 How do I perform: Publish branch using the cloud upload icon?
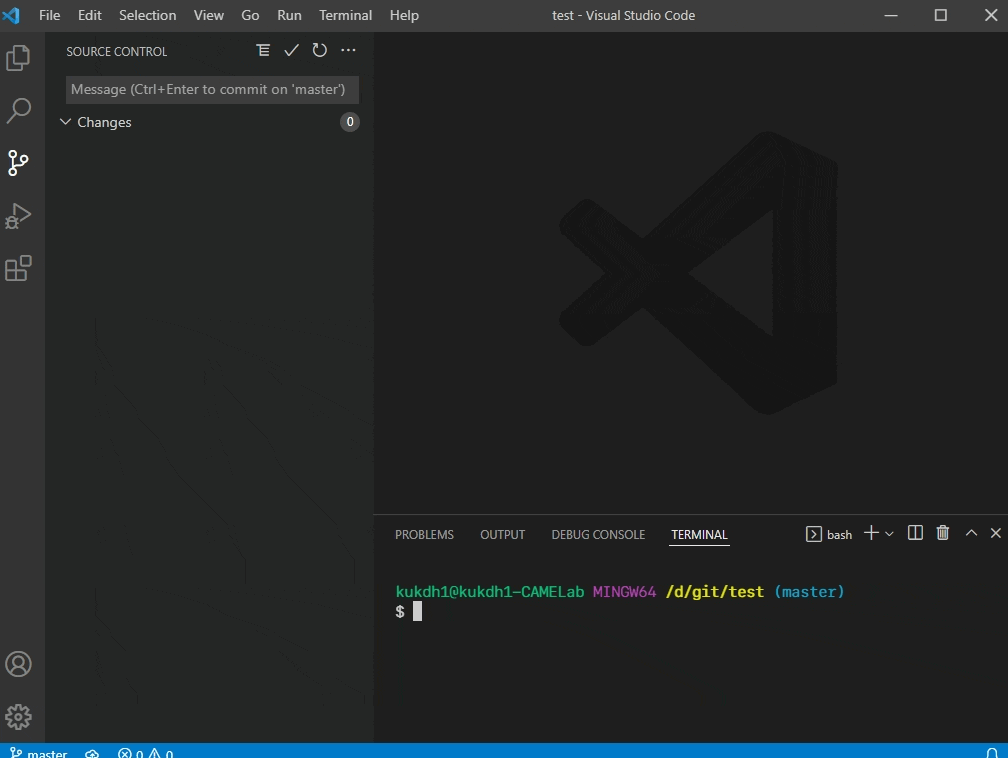pos(92,753)
